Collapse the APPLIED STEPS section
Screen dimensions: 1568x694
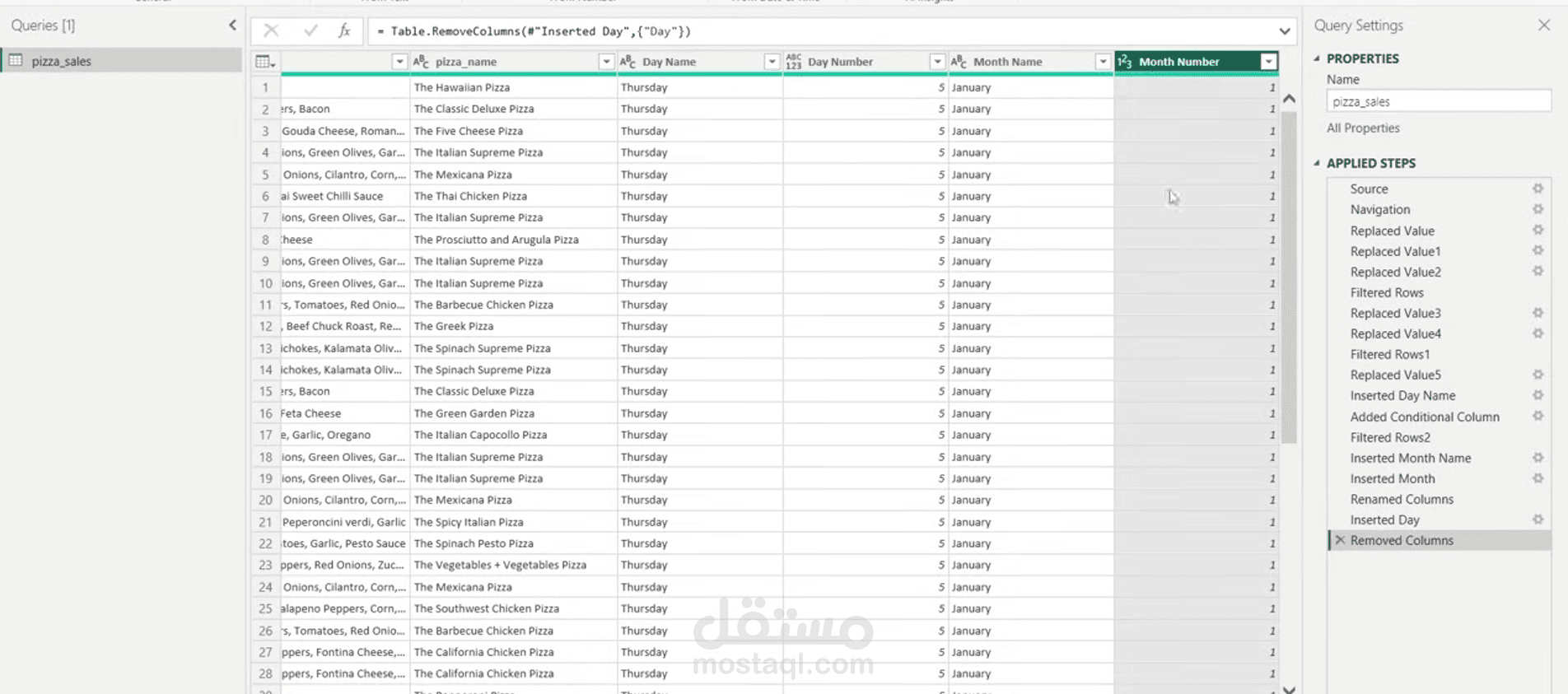[1317, 163]
